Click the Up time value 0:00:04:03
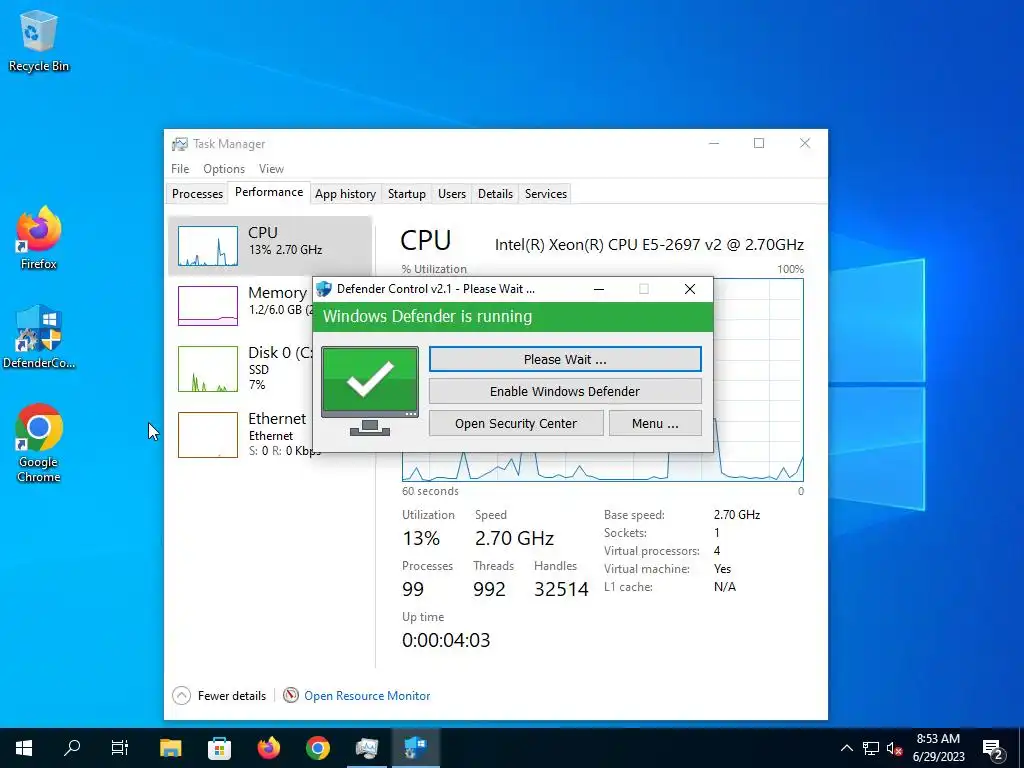The width and height of the screenshot is (1024, 768). tap(446, 640)
